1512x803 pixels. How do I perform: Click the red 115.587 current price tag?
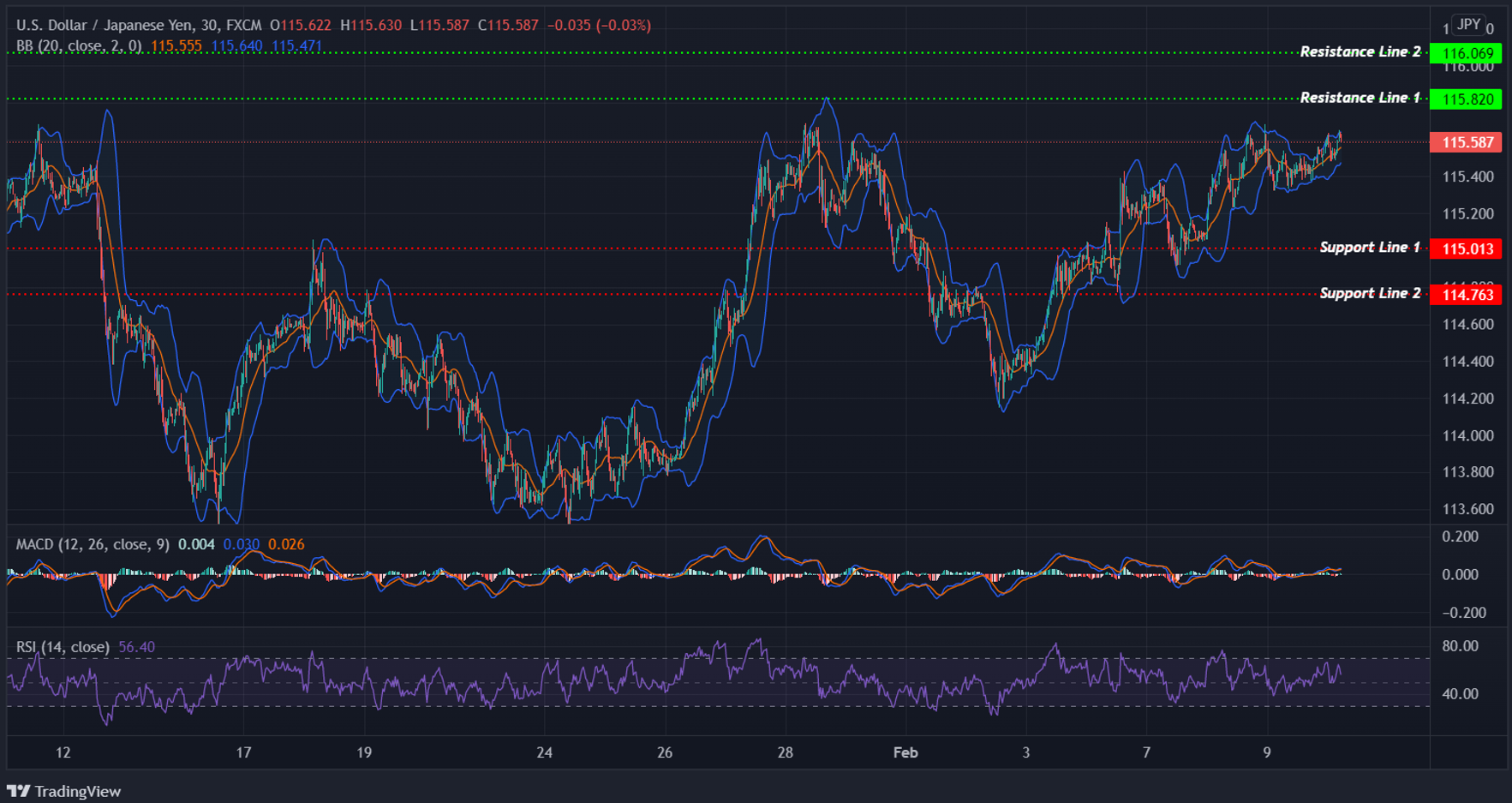tap(1467, 143)
